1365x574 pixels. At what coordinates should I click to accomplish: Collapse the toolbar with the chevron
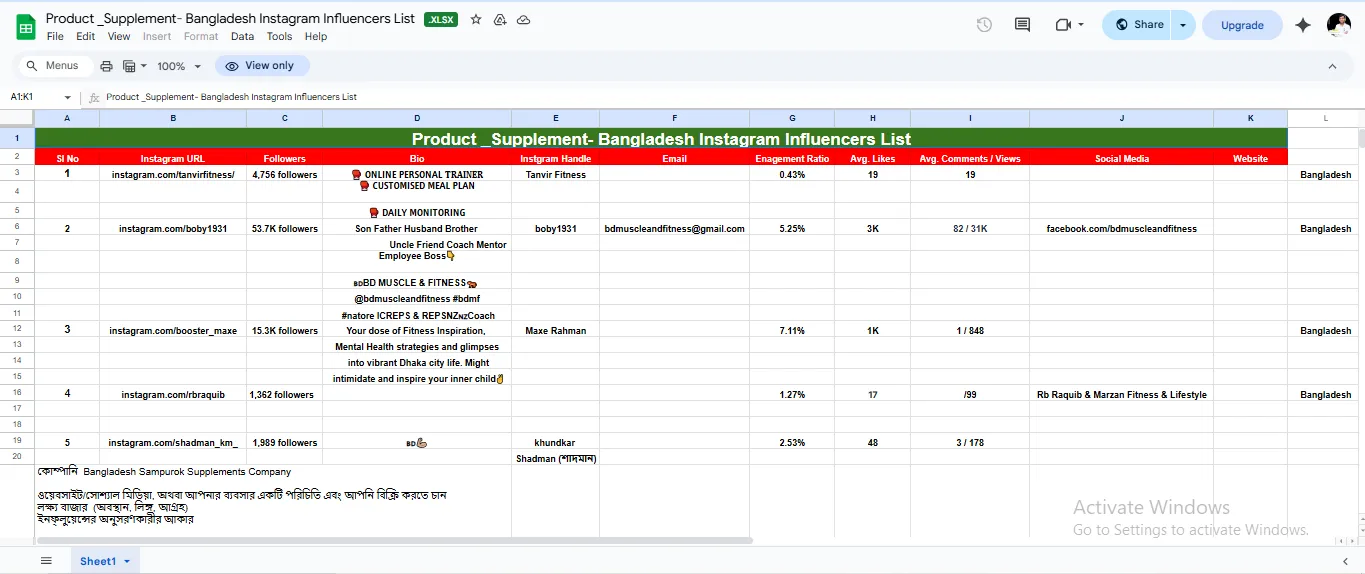[x=1332, y=66]
